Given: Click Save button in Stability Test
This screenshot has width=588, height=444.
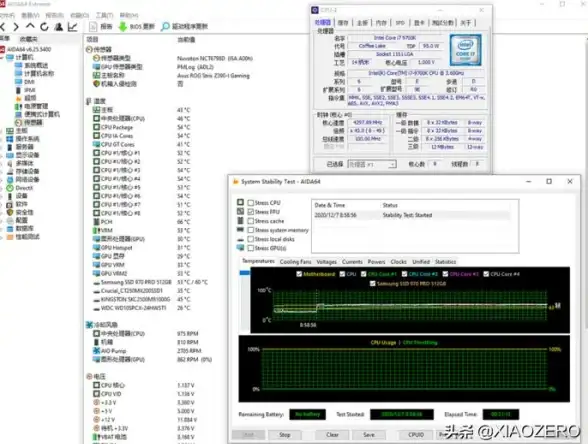Looking at the screenshot, I should pyautogui.click(x=369, y=435).
